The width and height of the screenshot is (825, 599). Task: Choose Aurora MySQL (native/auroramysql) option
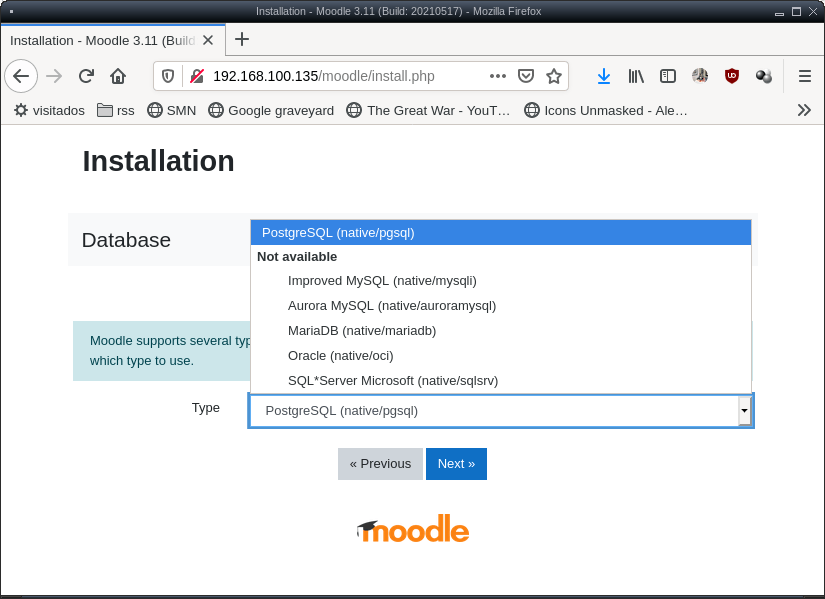(x=501, y=306)
